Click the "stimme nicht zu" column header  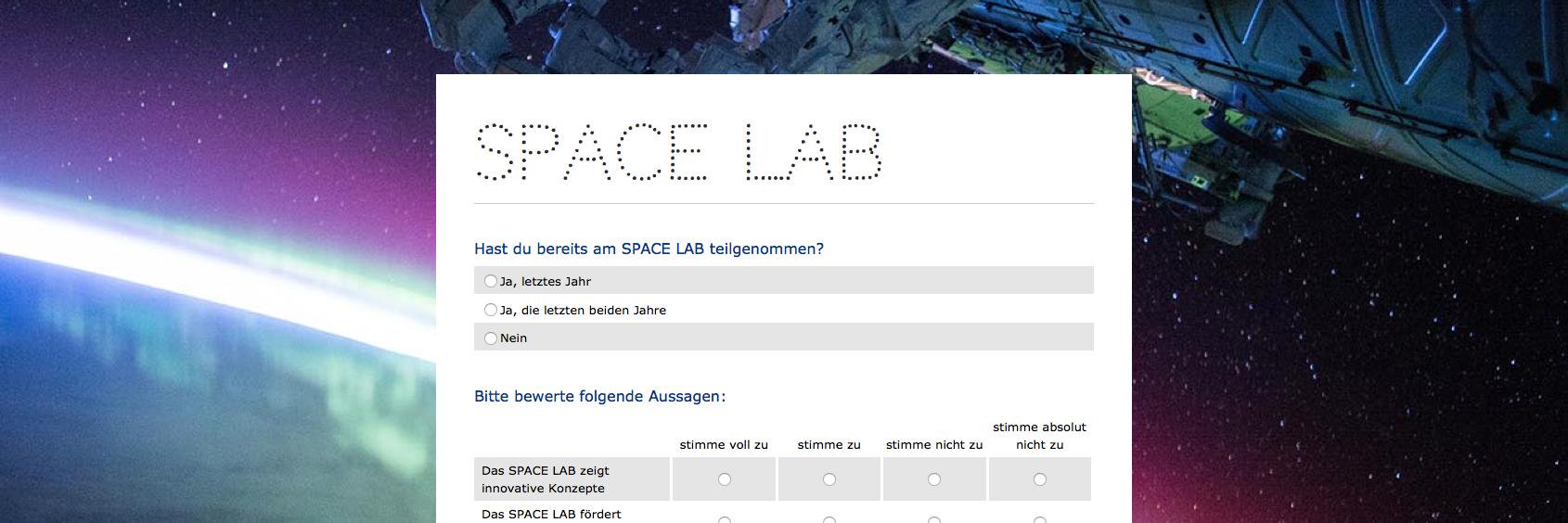[x=934, y=445]
